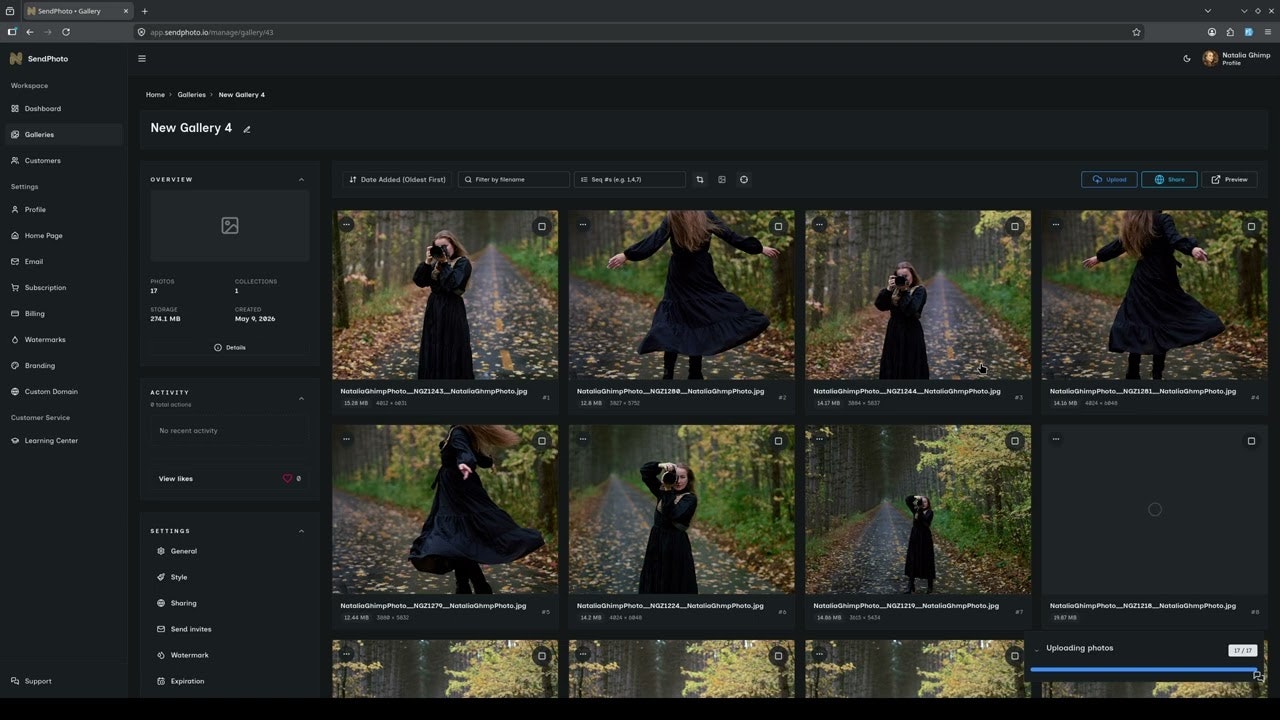
Task: Open the Sharing gallery setting
Action: pos(183,603)
